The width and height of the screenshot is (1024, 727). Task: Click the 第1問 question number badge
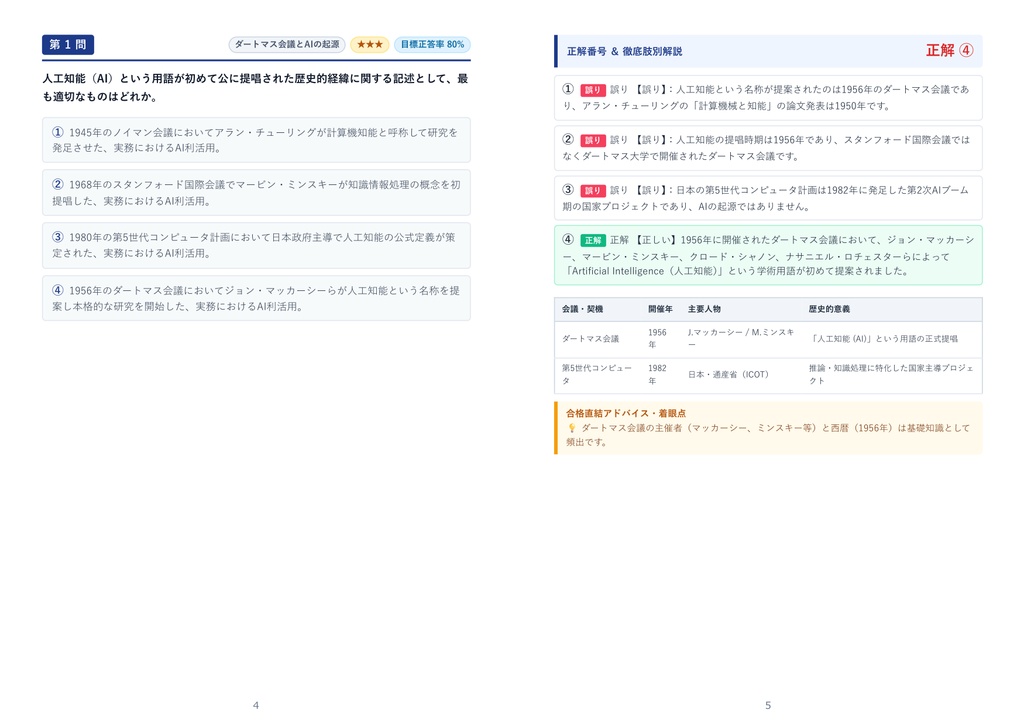point(68,44)
